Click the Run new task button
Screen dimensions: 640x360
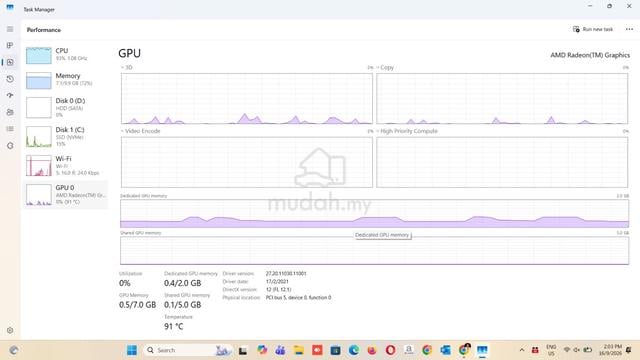[593, 29]
